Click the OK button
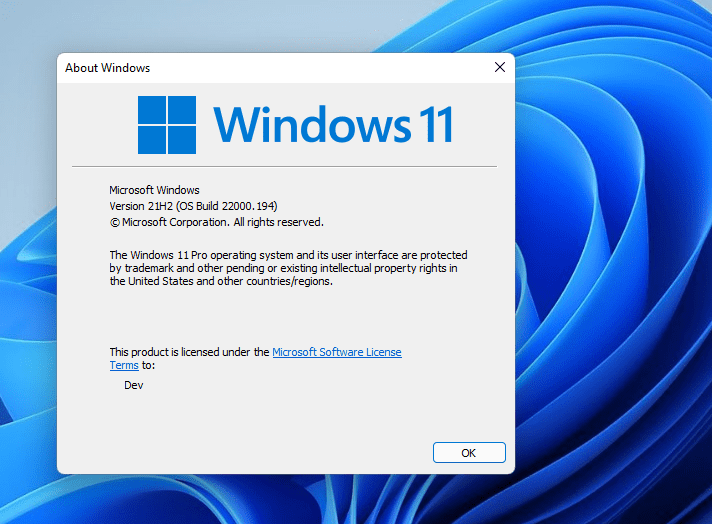Viewport: 712px width, 524px height. click(x=469, y=453)
